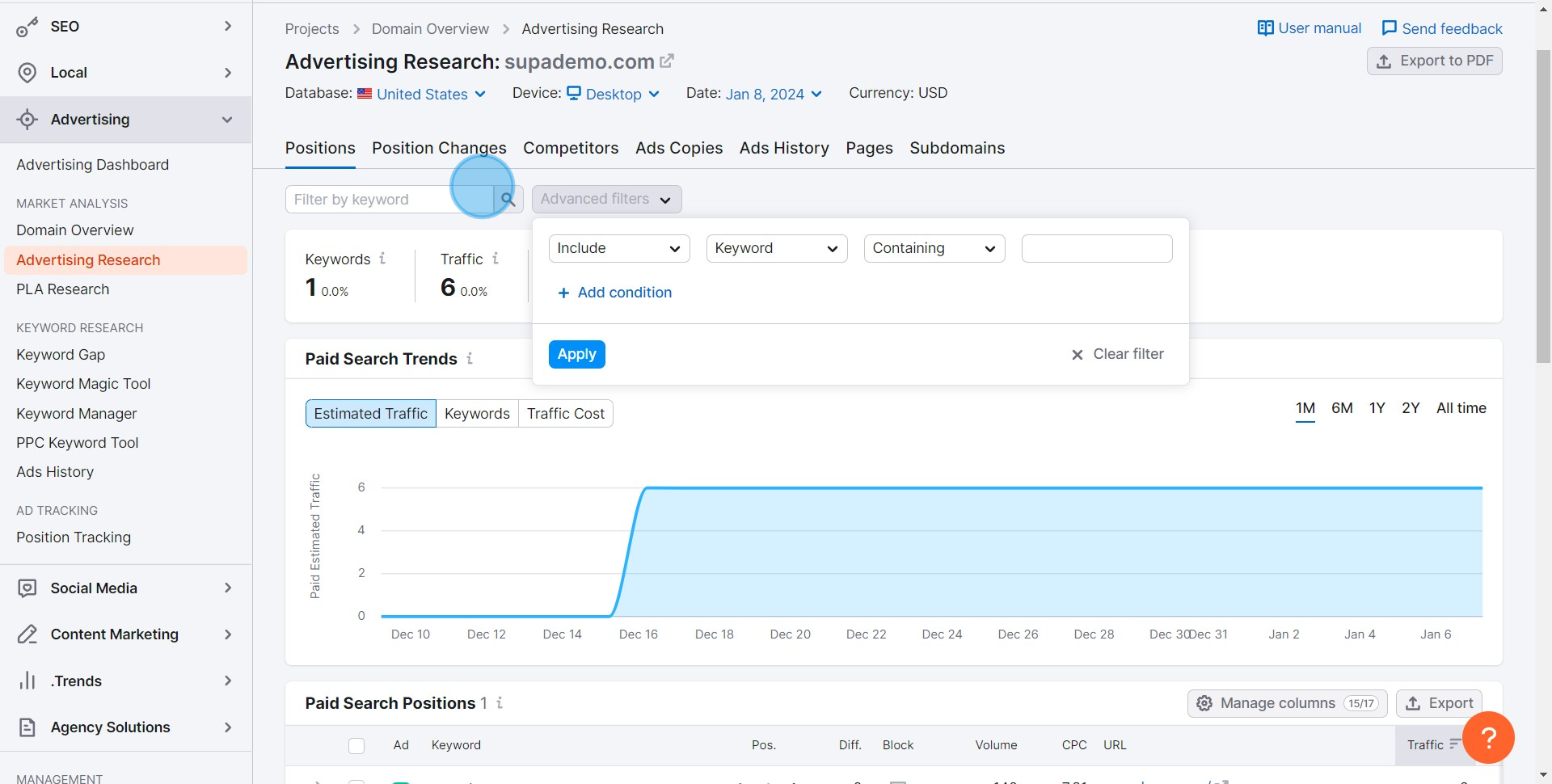Open Keyword Magic Tool
The width and height of the screenshot is (1552, 784).
click(83, 384)
